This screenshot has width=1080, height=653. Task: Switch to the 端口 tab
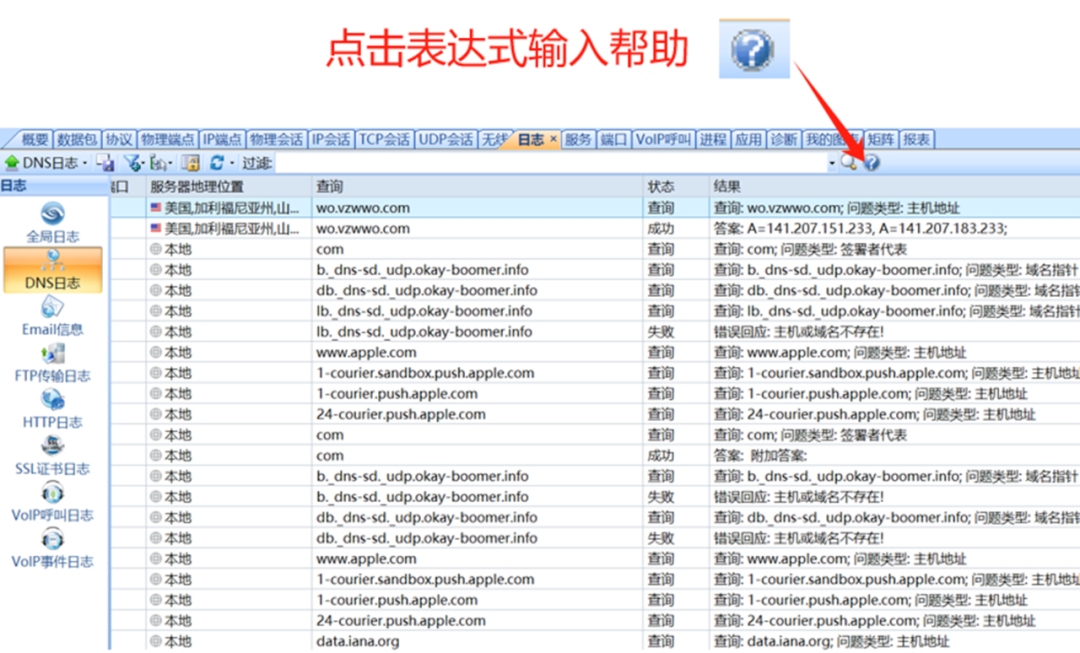613,139
